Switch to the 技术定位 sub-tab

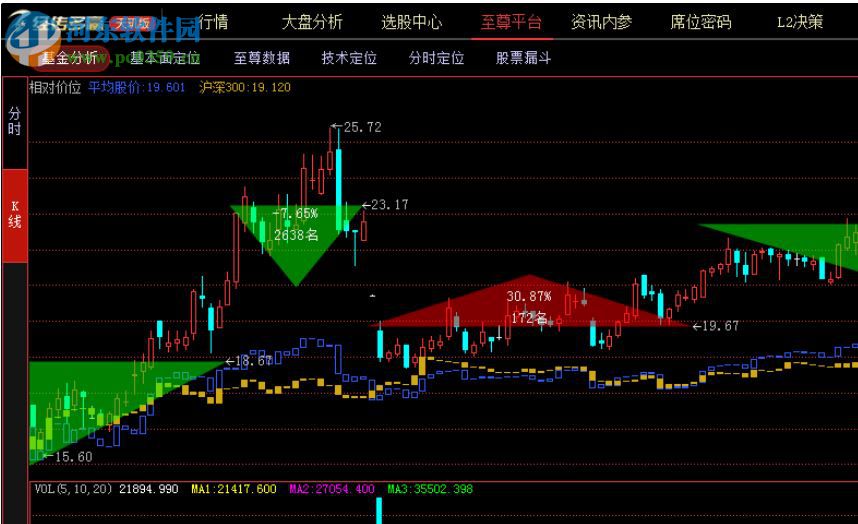coord(349,58)
